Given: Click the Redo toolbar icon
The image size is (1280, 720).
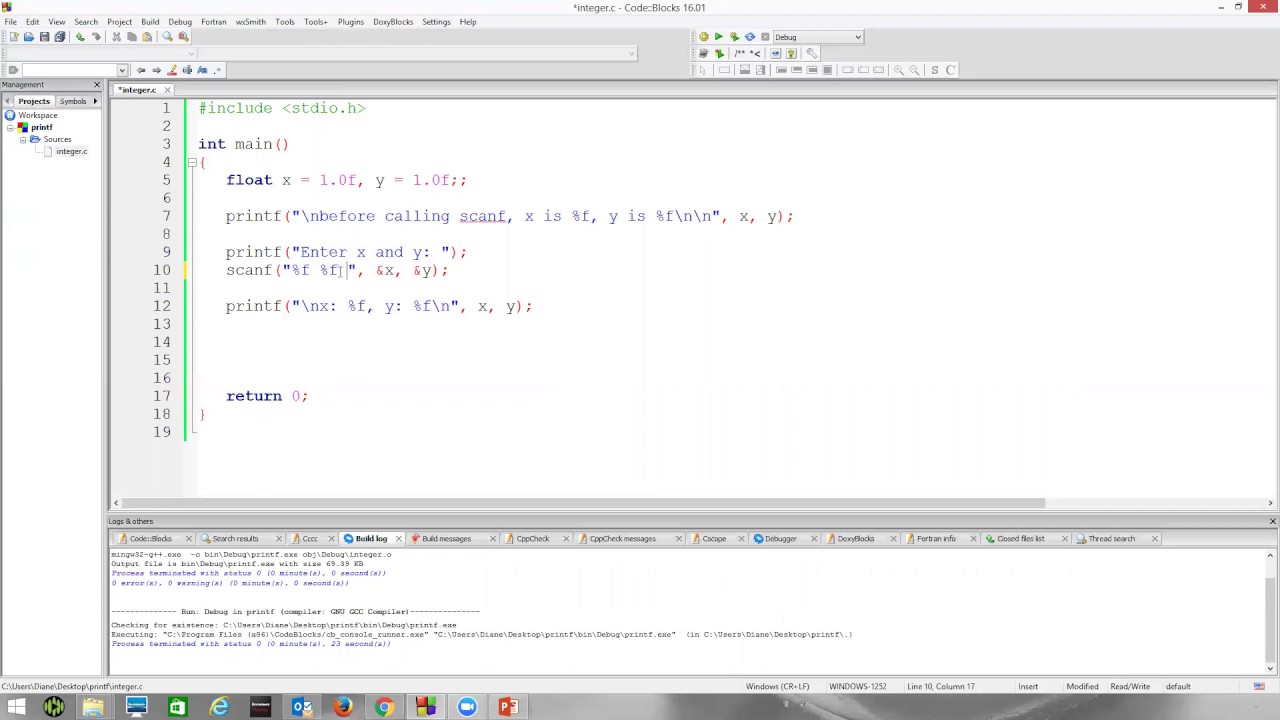Looking at the screenshot, I should click(x=96, y=37).
